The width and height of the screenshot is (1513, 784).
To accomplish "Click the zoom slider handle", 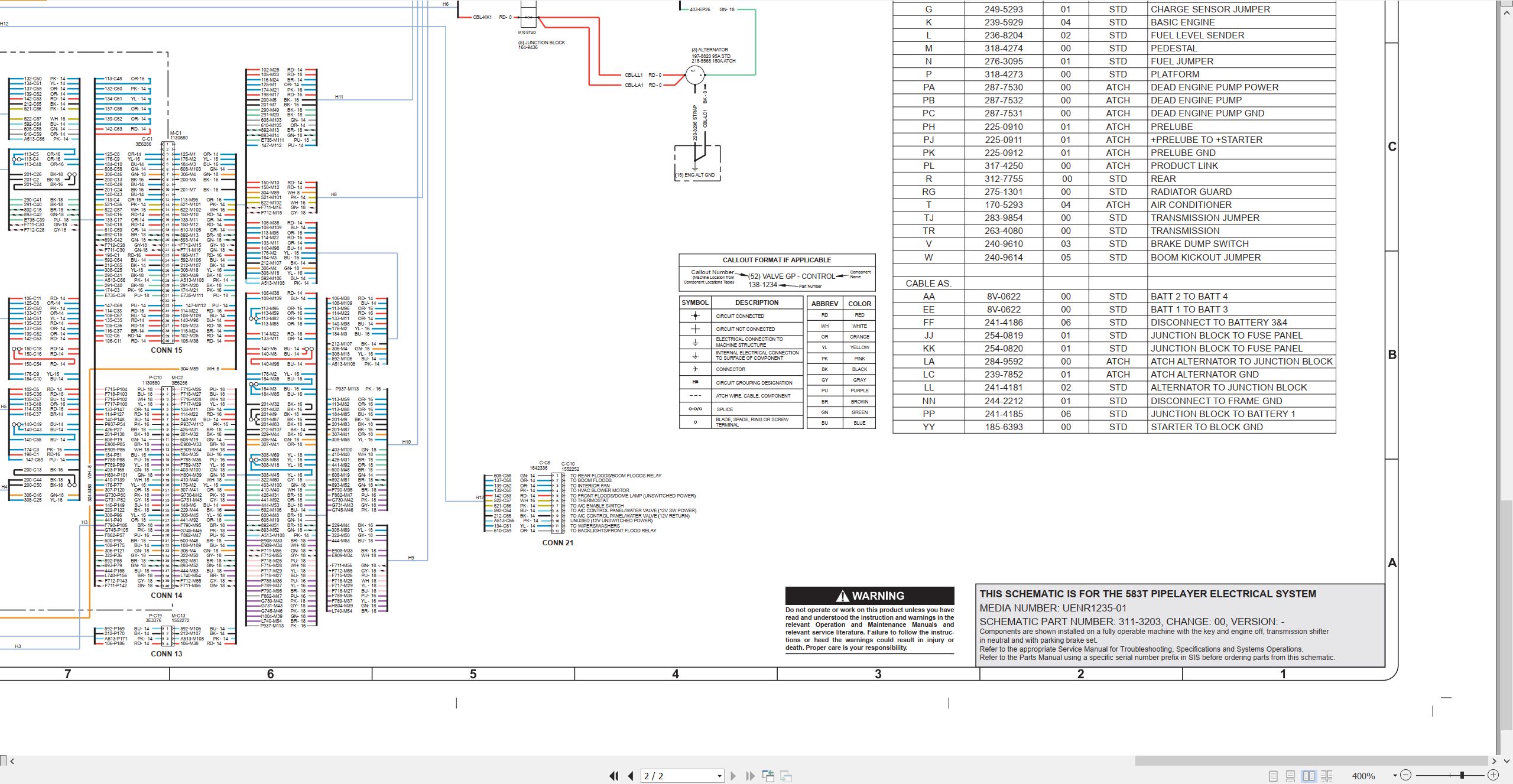I will point(1462,775).
